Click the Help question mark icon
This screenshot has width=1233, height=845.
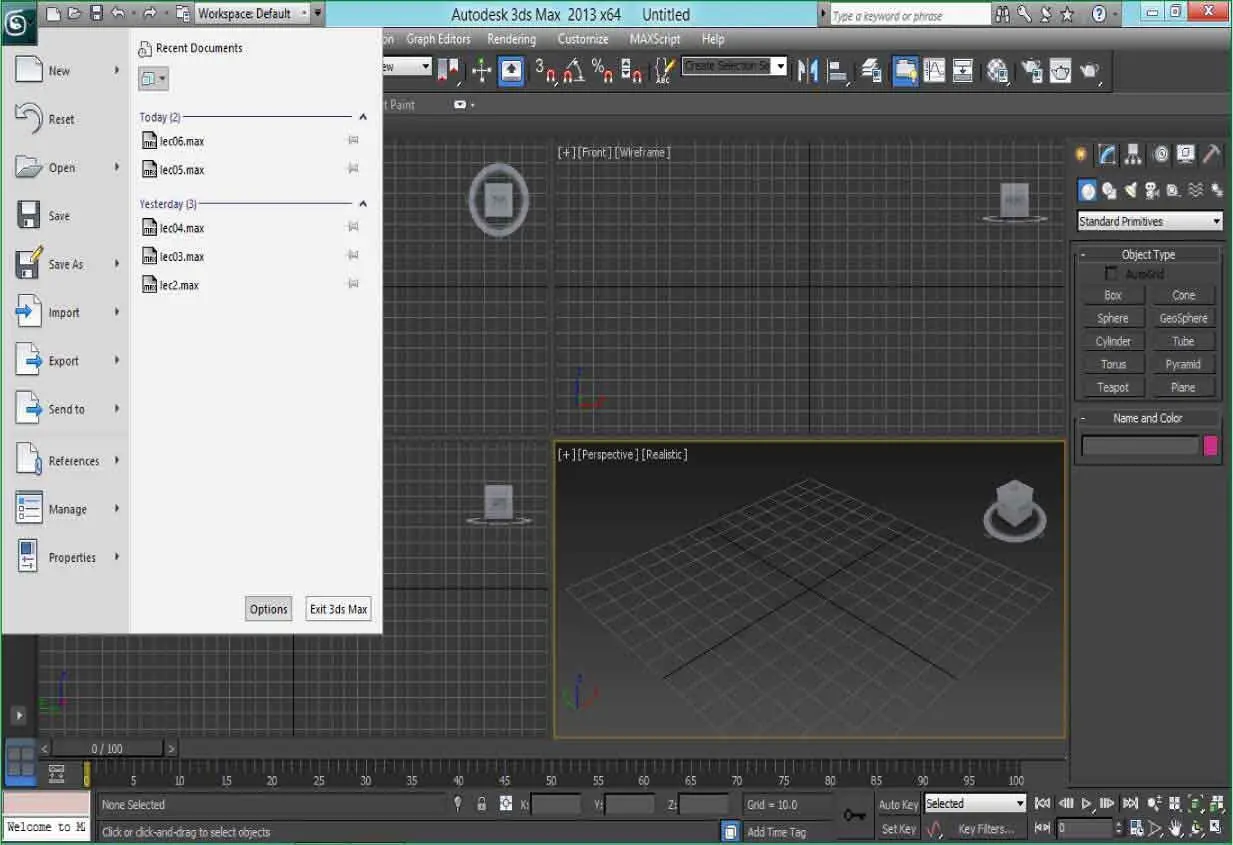(x=1099, y=14)
